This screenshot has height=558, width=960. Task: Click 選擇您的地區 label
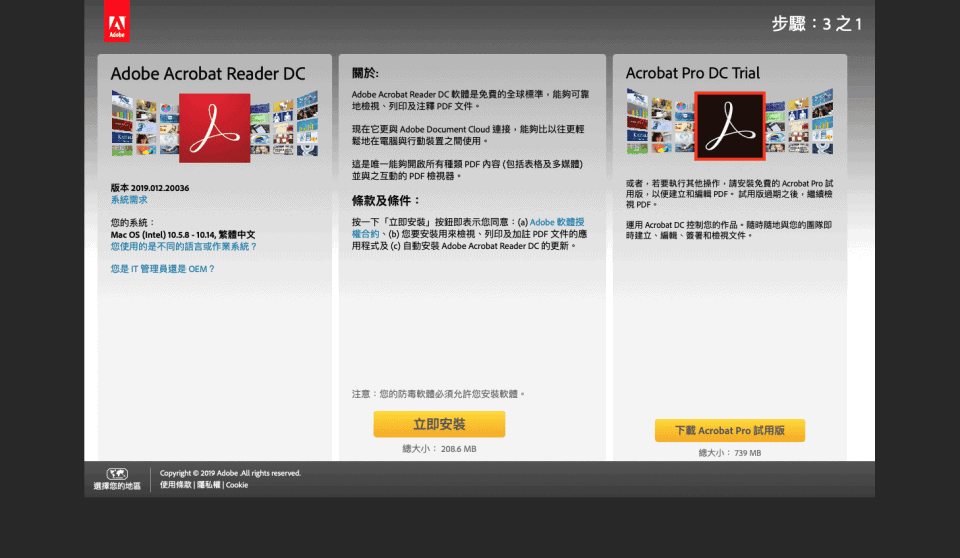(117, 486)
